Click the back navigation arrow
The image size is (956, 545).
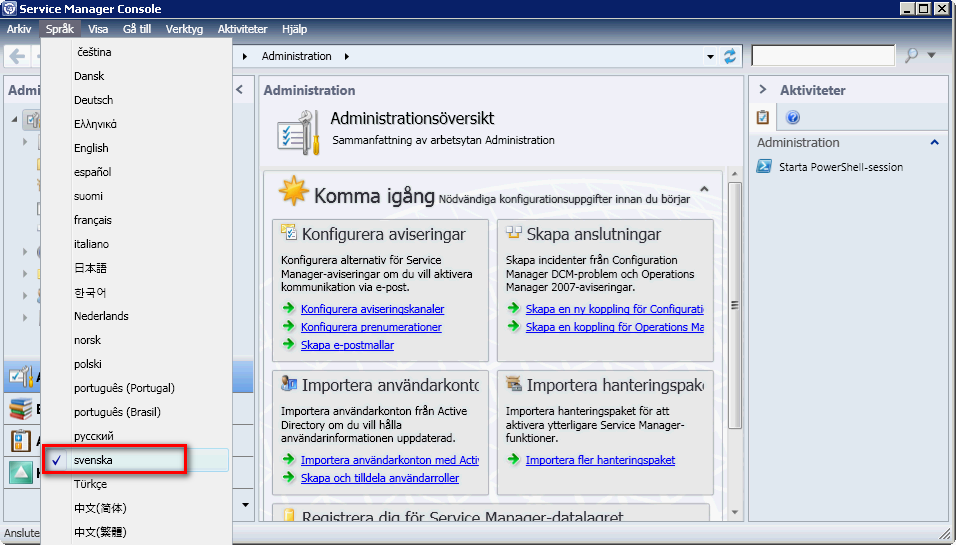(16, 56)
